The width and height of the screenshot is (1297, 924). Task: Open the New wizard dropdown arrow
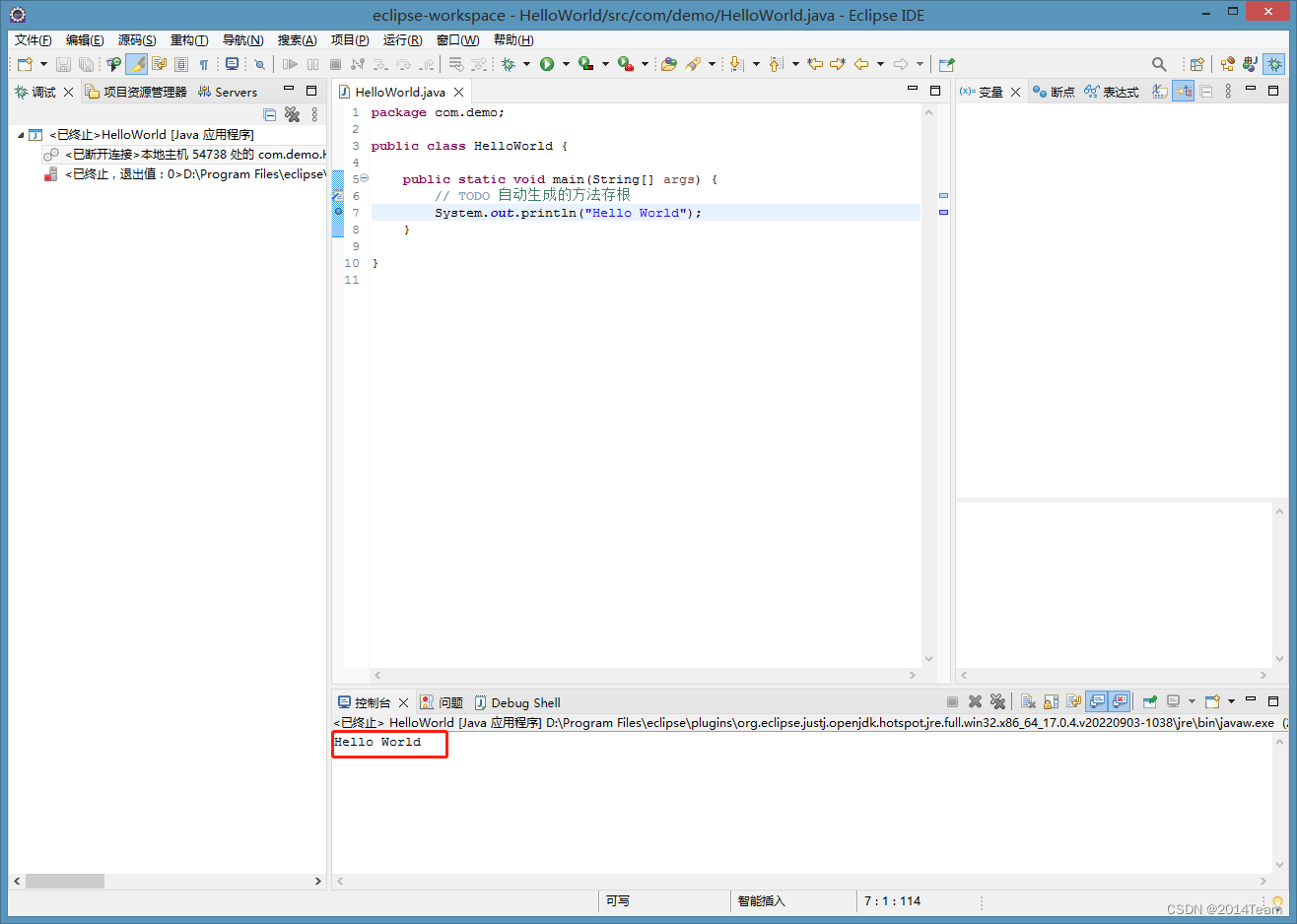click(43, 64)
